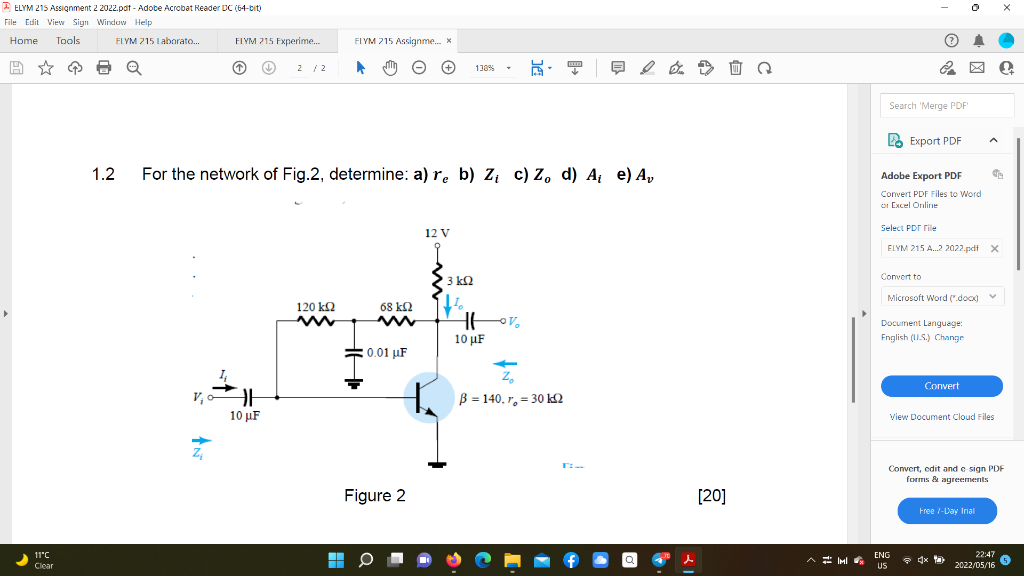Save the PDF with the save icon

(16, 67)
